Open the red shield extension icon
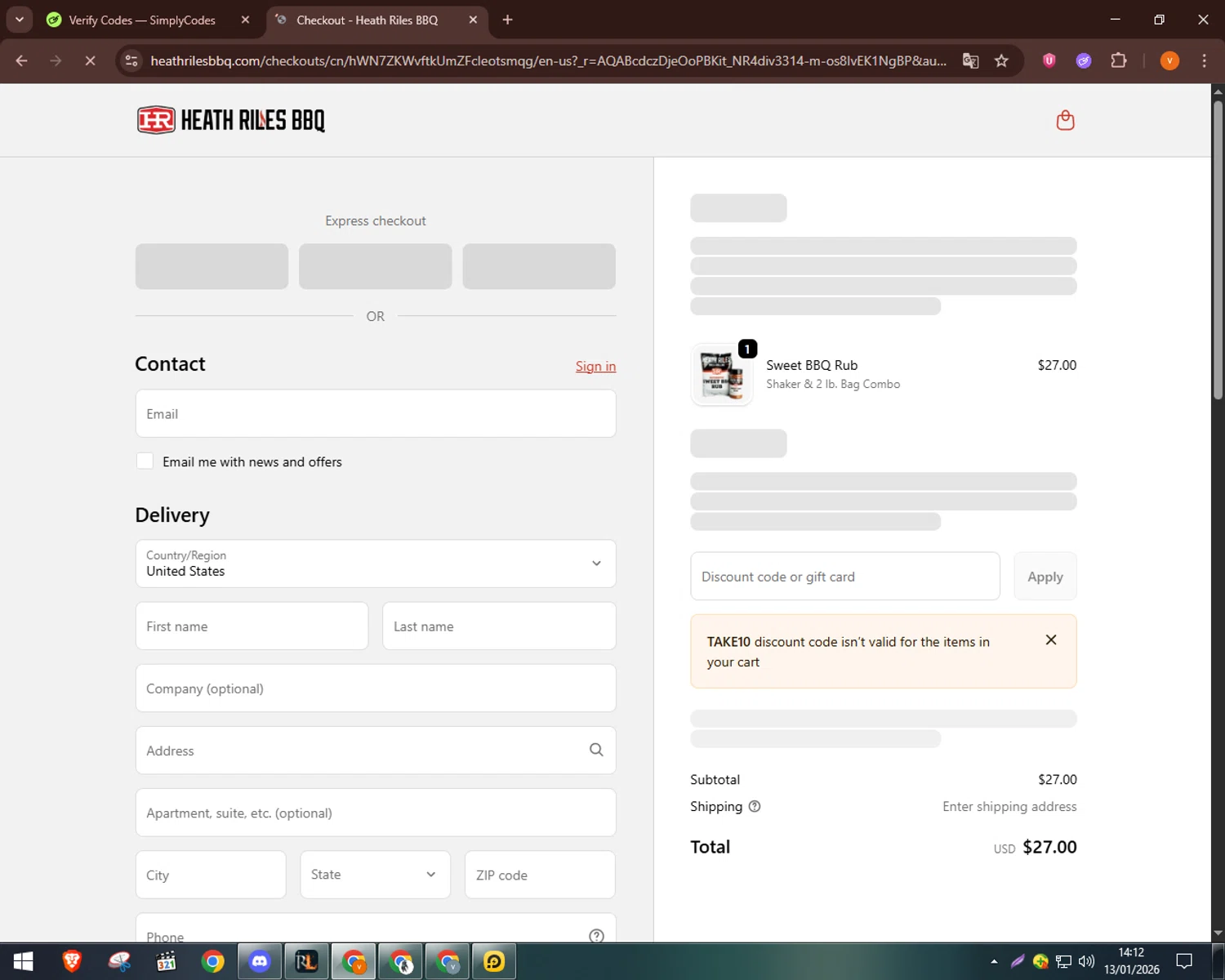The image size is (1225, 980). tap(1049, 60)
